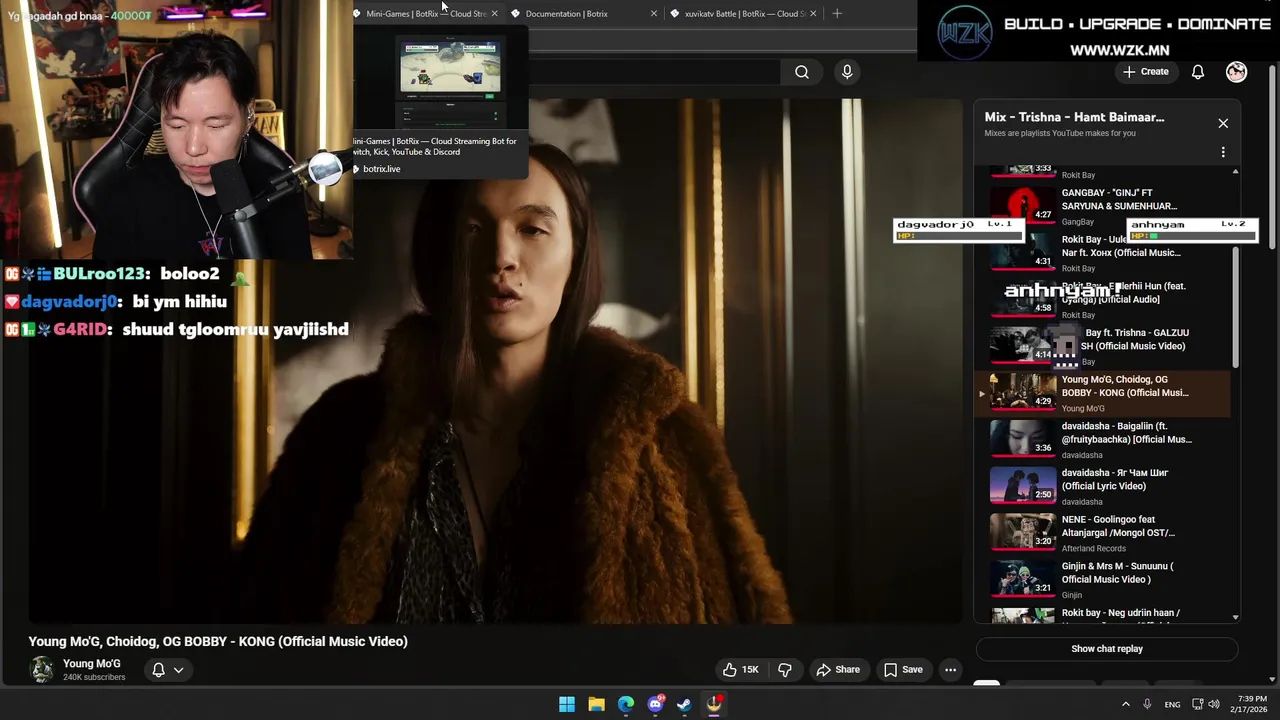Image resolution: width=1280 pixels, height=720 pixels.
Task: Click the video title KONG Official Music Video
Action: (x=218, y=642)
